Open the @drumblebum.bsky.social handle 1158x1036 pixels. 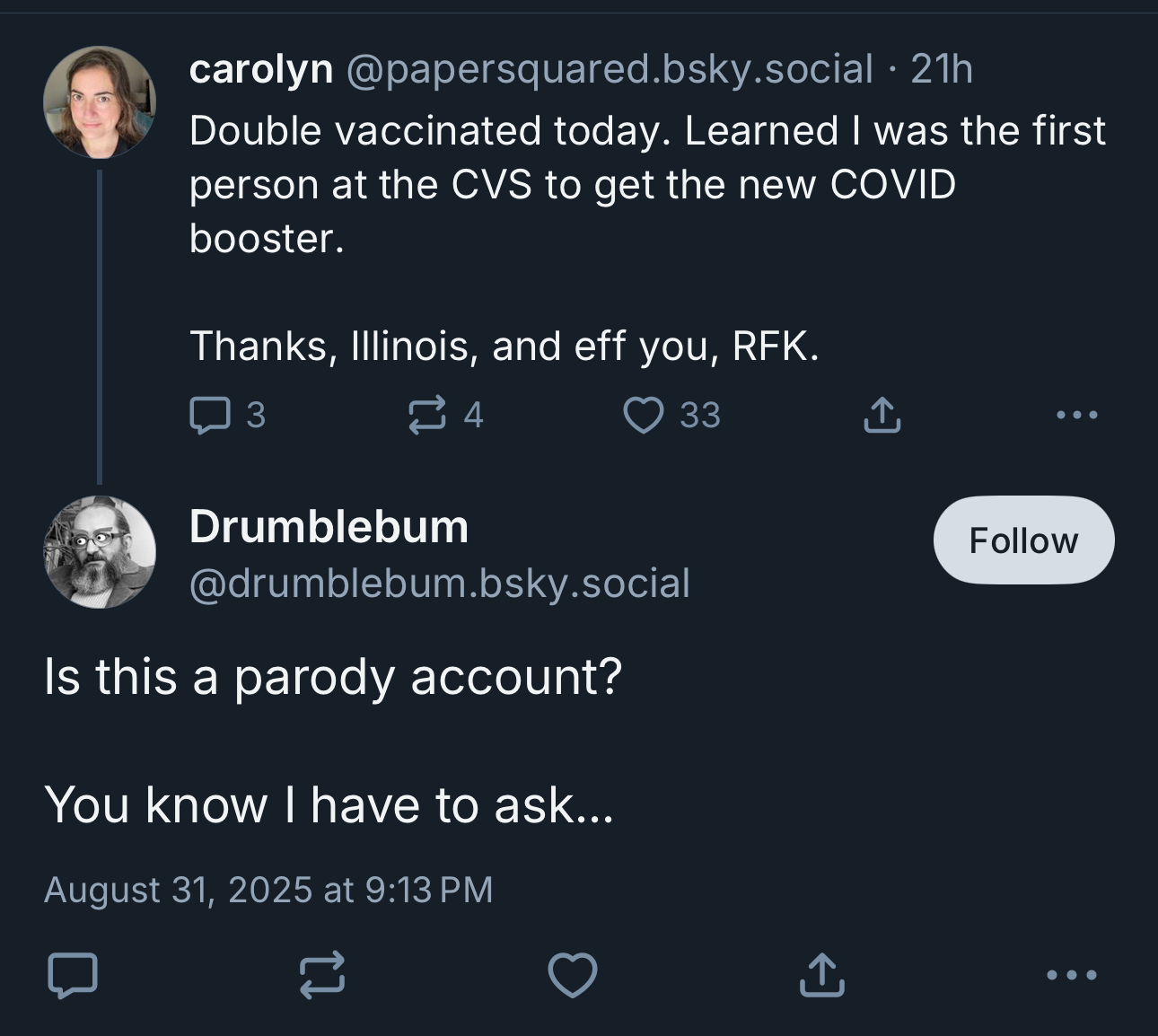pos(439,584)
